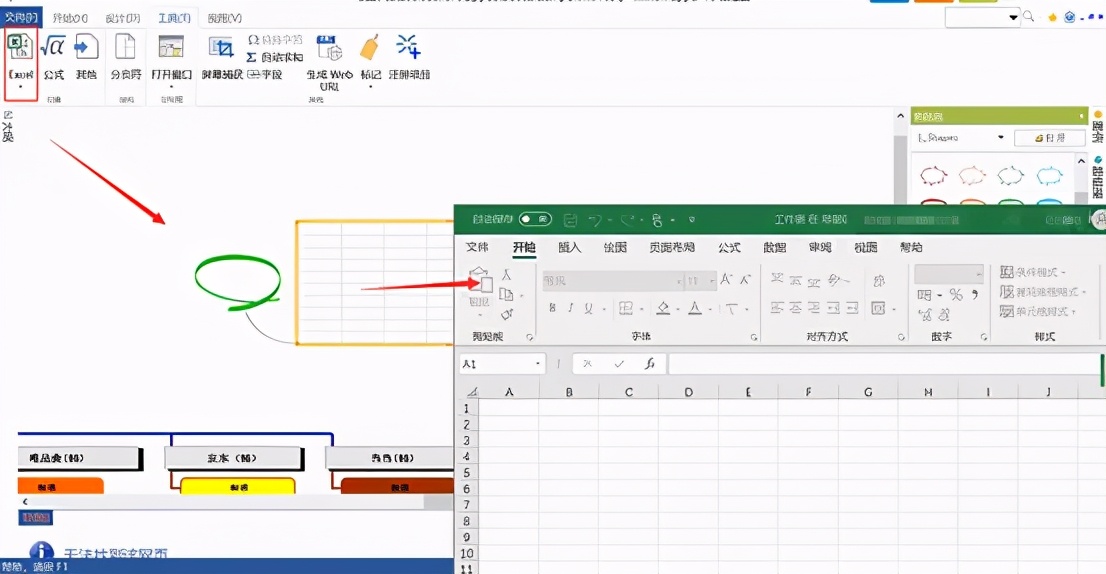Click the yellow sub-topic box in the diagram
The width and height of the screenshot is (1106, 574).
tap(238, 487)
